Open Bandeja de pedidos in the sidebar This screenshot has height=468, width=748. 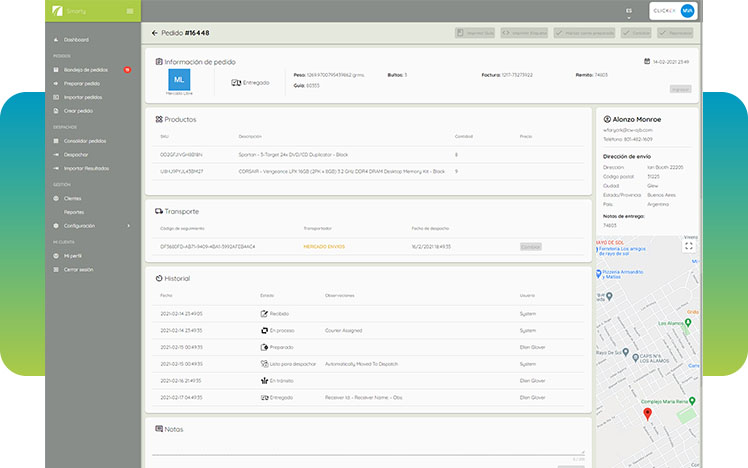click(86, 70)
